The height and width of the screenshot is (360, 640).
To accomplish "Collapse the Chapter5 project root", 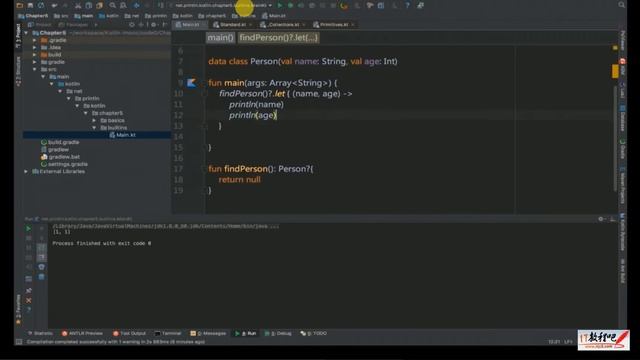I will click(x=27, y=33).
